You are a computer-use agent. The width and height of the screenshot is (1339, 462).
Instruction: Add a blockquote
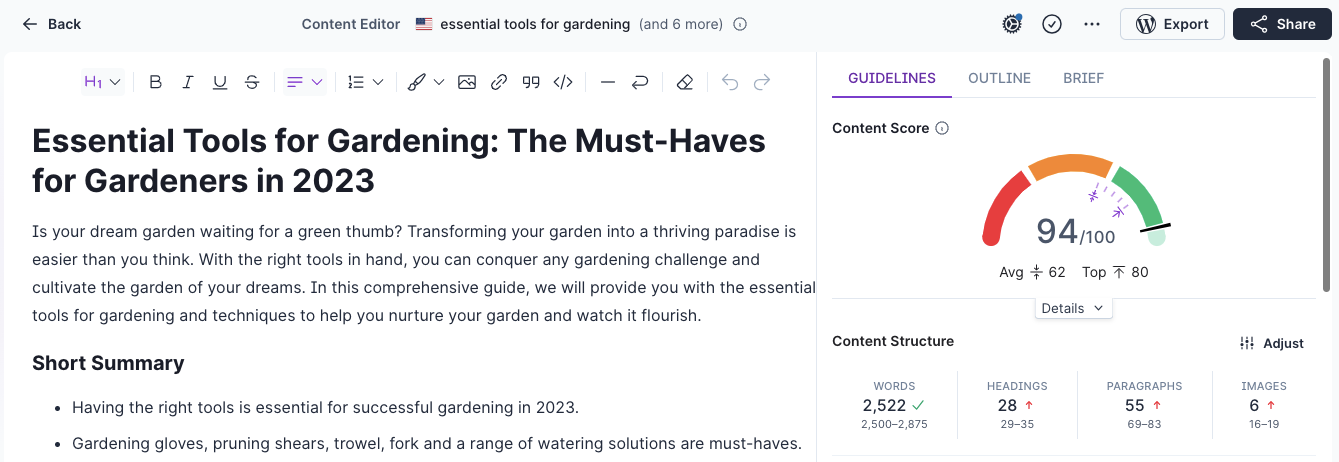click(531, 82)
